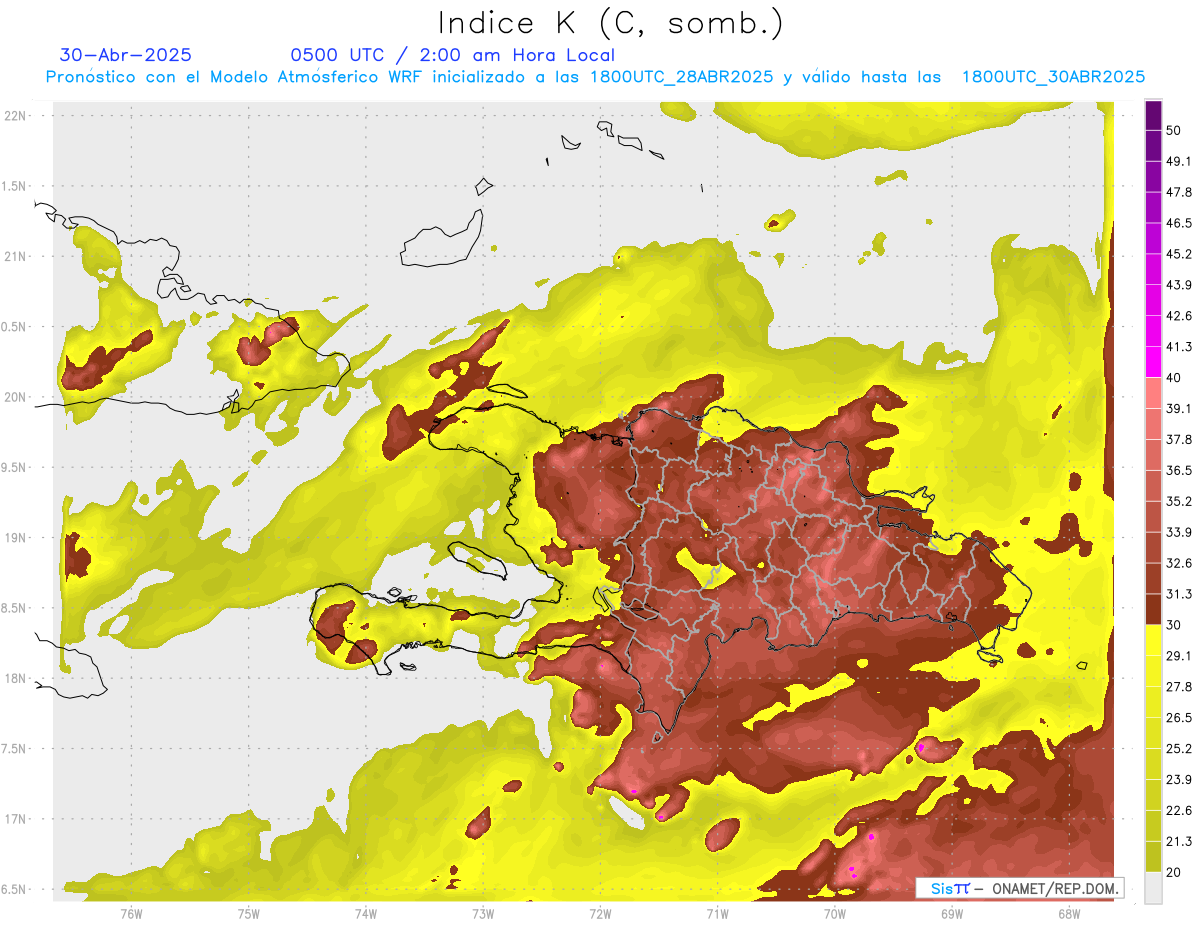Click legend value '45.2'
Image resolution: width=1200 pixels, height=927 pixels.
pyautogui.click(x=1179, y=254)
